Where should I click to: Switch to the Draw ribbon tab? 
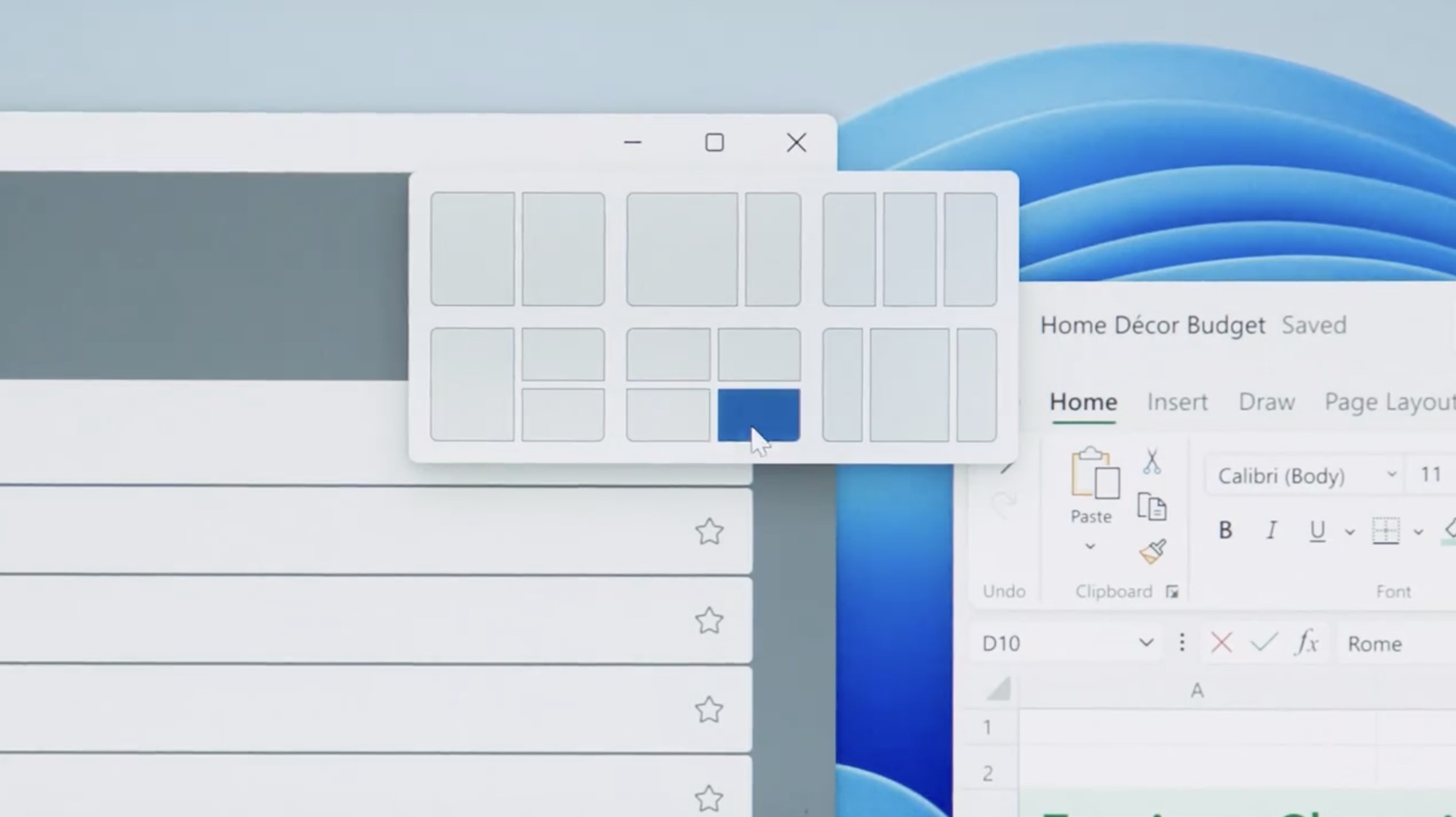coord(1267,402)
